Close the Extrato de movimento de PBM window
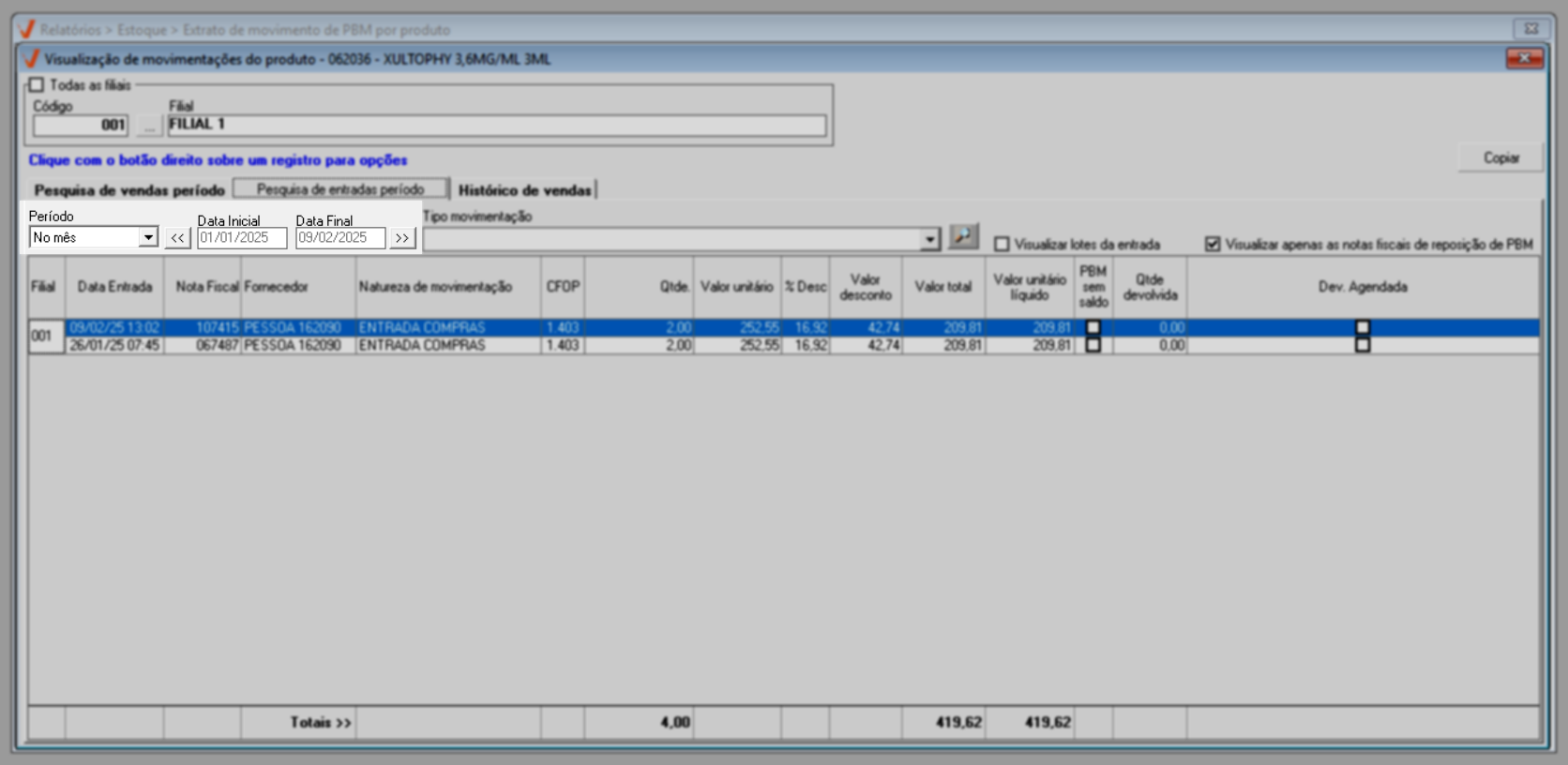Image resolution: width=1568 pixels, height=765 pixels. coord(1531,29)
